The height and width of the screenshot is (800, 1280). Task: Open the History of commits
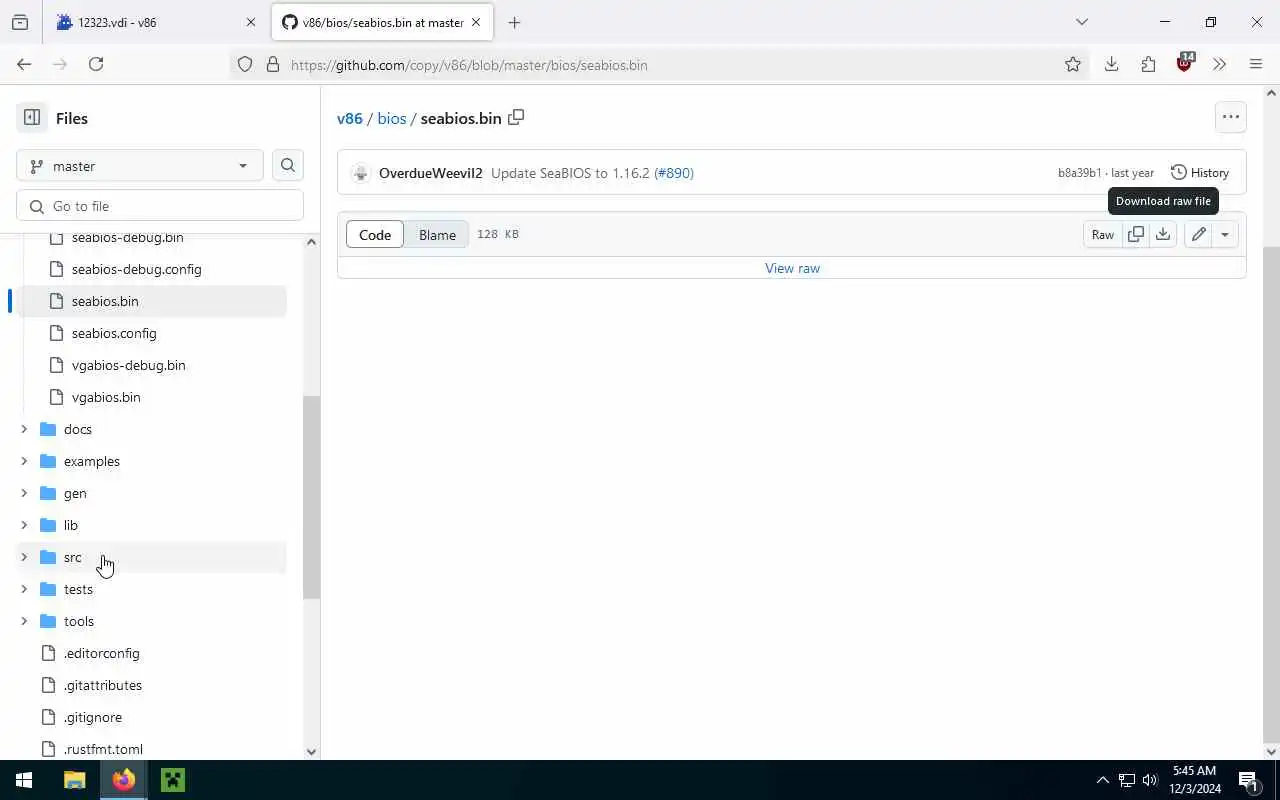tap(1200, 173)
